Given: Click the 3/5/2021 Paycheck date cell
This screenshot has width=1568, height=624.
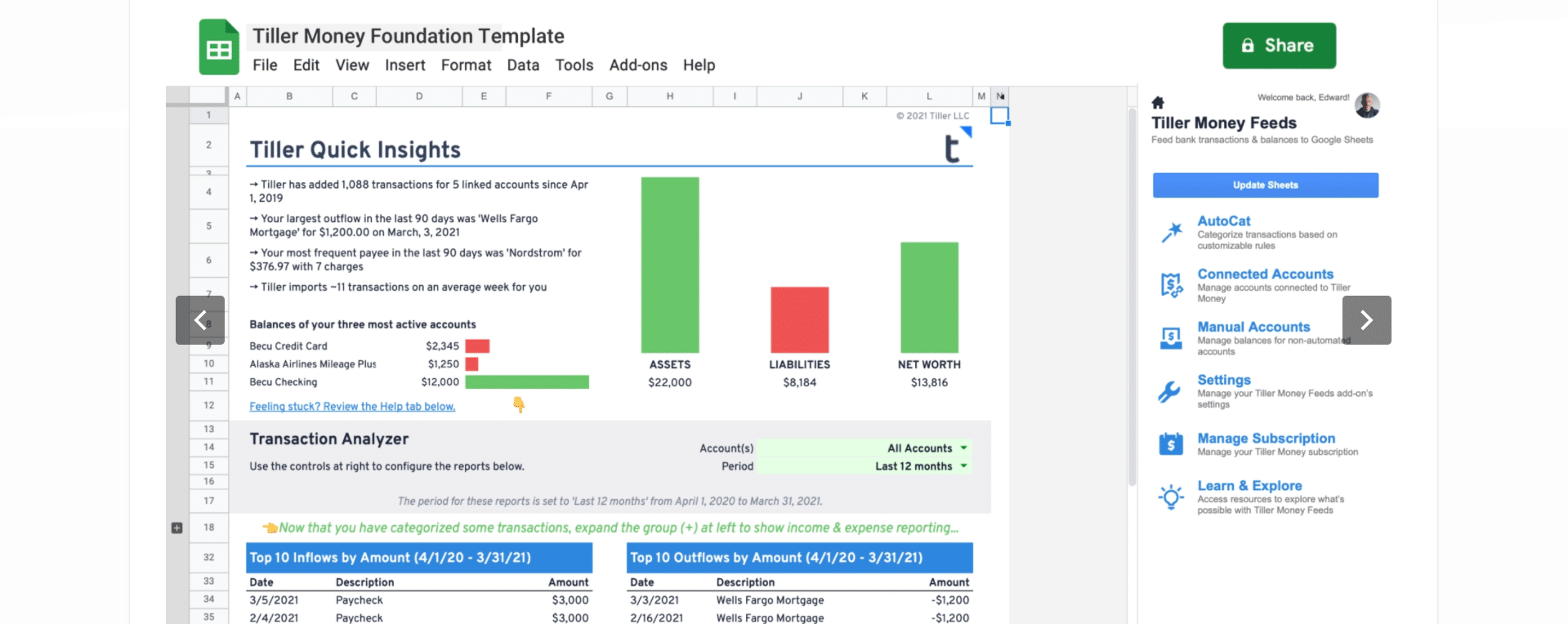Looking at the screenshot, I should [274, 600].
